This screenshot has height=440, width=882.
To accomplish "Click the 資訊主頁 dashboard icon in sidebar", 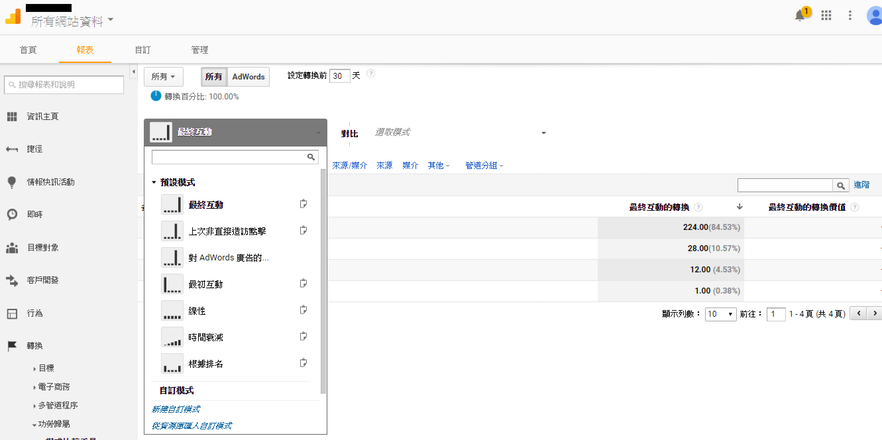I will (12, 117).
